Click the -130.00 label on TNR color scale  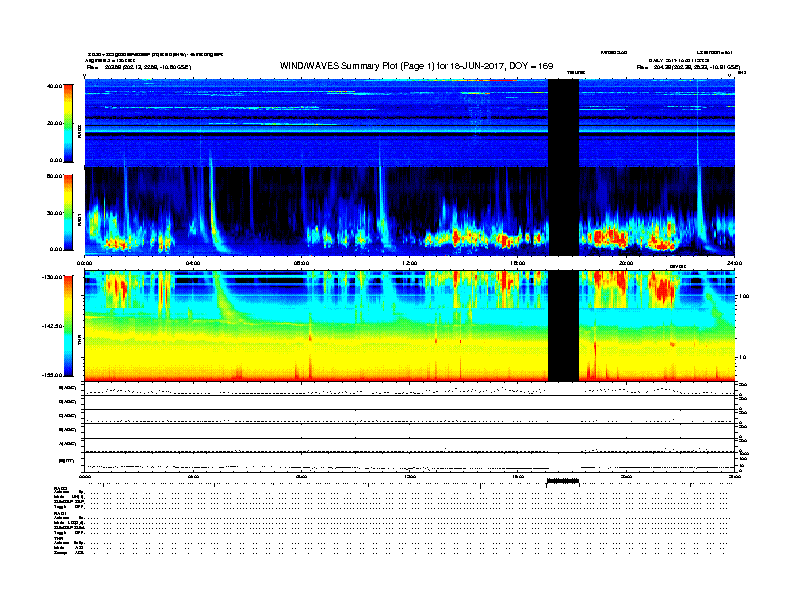pos(52,277)
